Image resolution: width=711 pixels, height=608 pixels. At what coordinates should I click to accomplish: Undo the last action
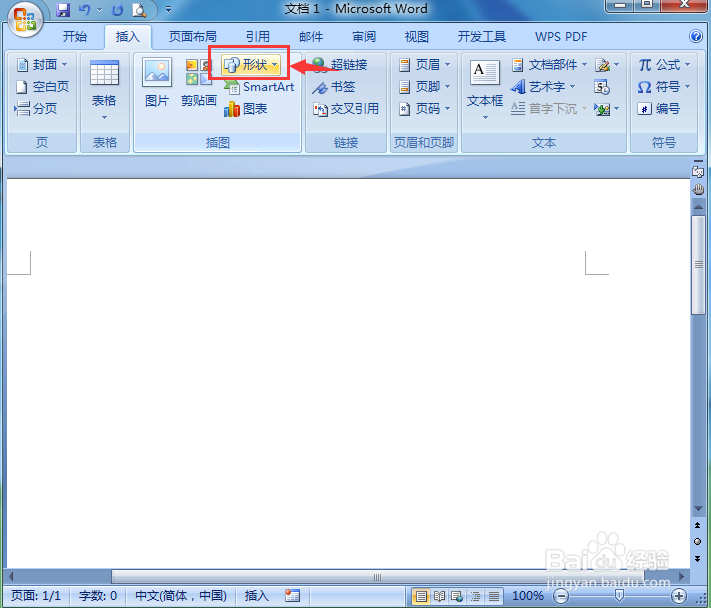(x=85, y=10)
